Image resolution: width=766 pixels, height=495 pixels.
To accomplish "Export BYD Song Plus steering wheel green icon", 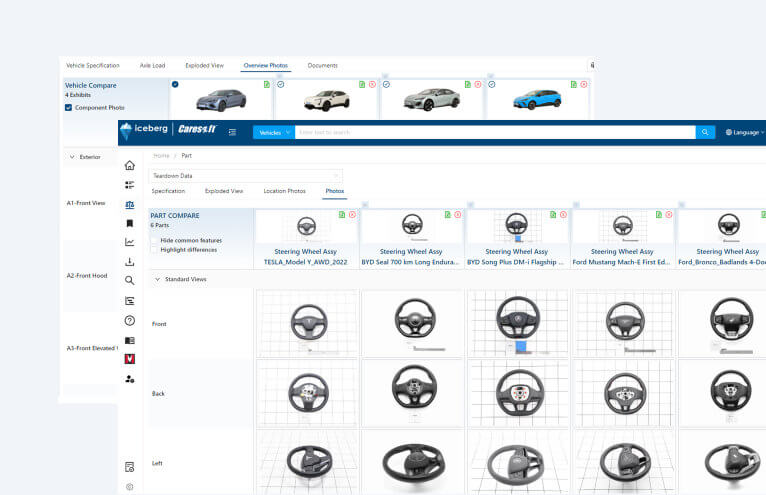I will [553, 215].
